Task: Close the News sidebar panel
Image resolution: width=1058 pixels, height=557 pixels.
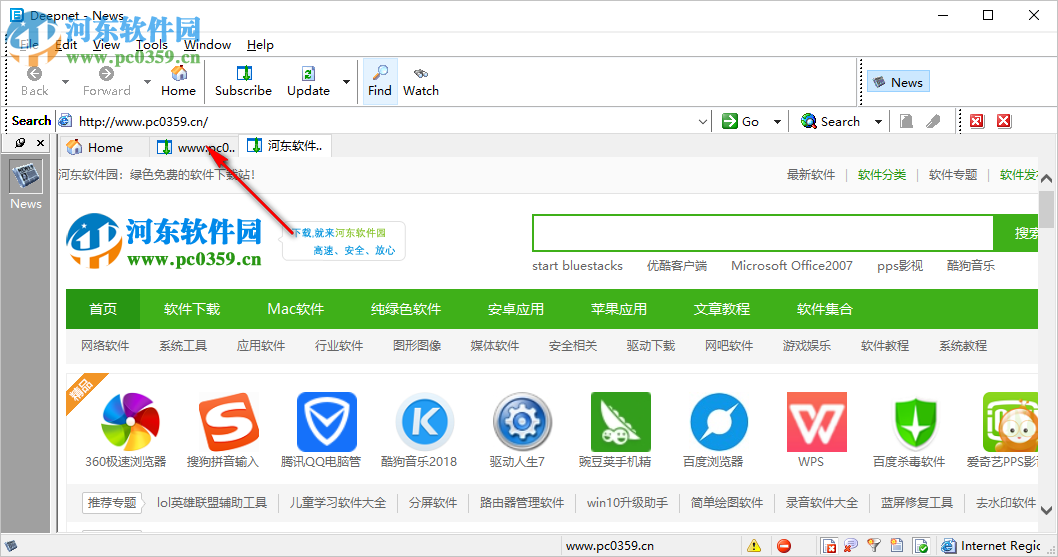Action: click(x=40, y=142)
